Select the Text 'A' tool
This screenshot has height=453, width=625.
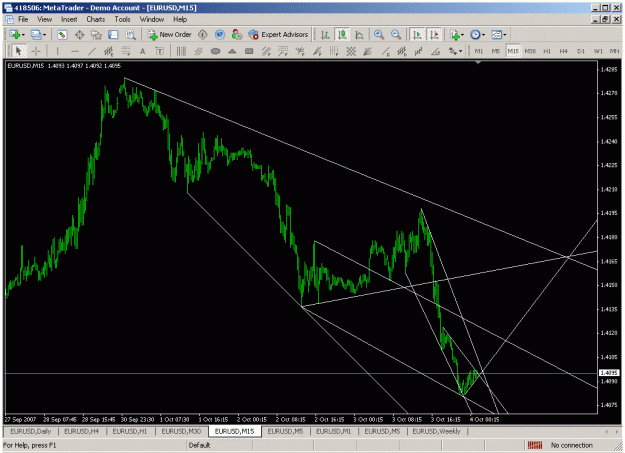pos(142,51)
